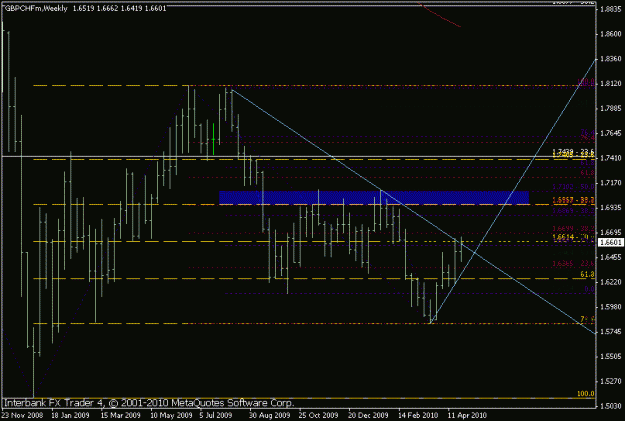Image resolution: width=625 pixels, height=421 pixels.
Task: Click the 25 Oct 2009 date label
Action: point(318,415)
